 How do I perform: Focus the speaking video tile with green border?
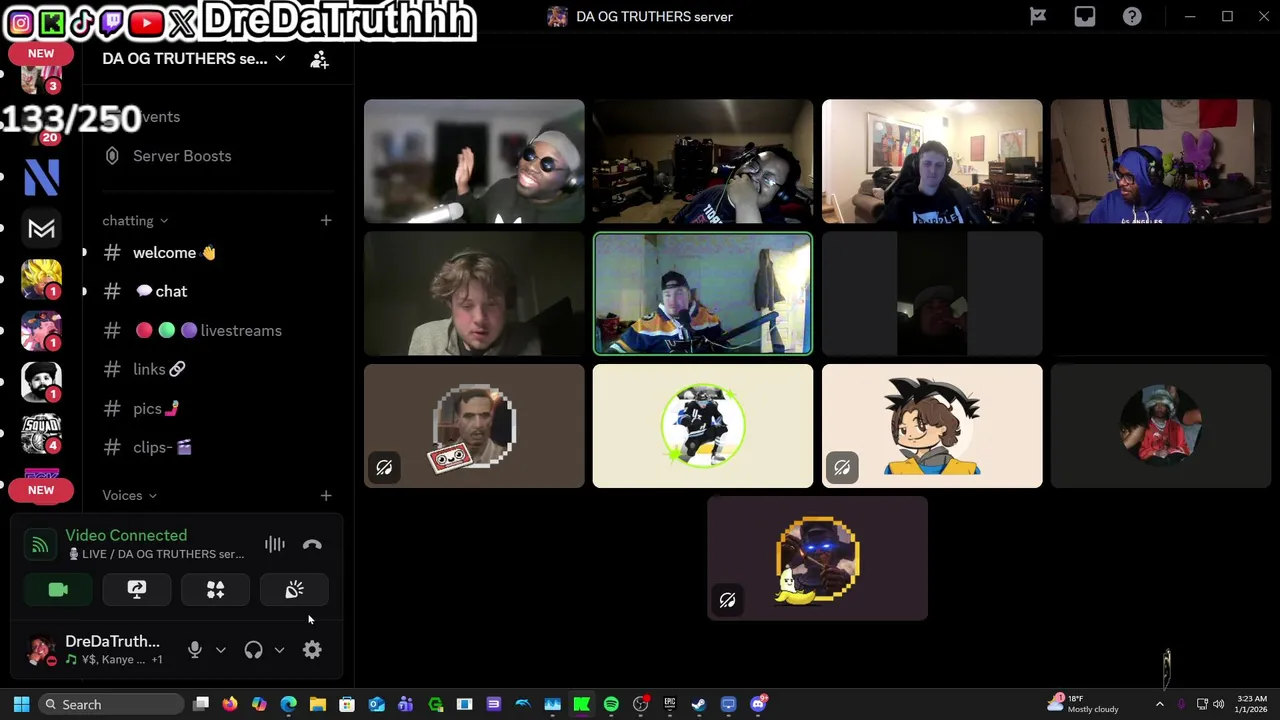pos(703,294)
